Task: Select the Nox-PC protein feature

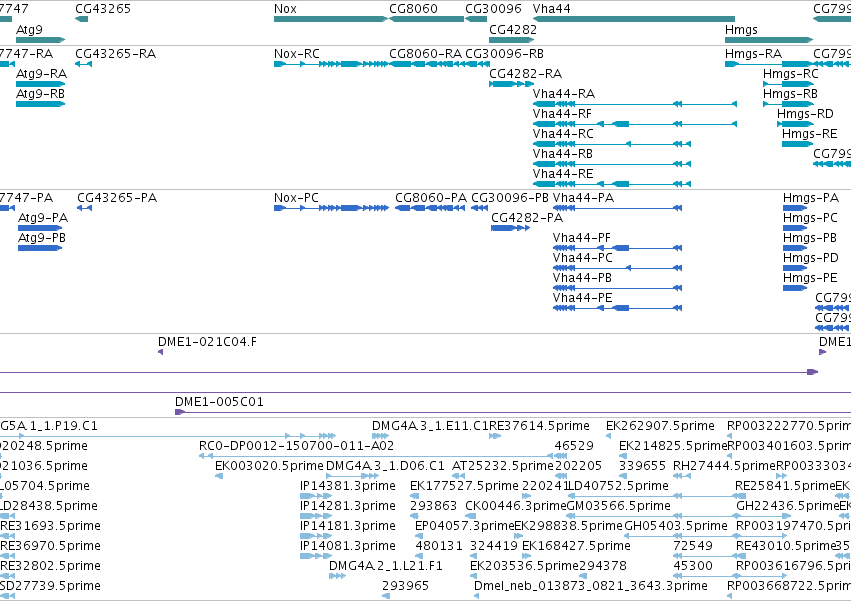Action: (331, 208)
